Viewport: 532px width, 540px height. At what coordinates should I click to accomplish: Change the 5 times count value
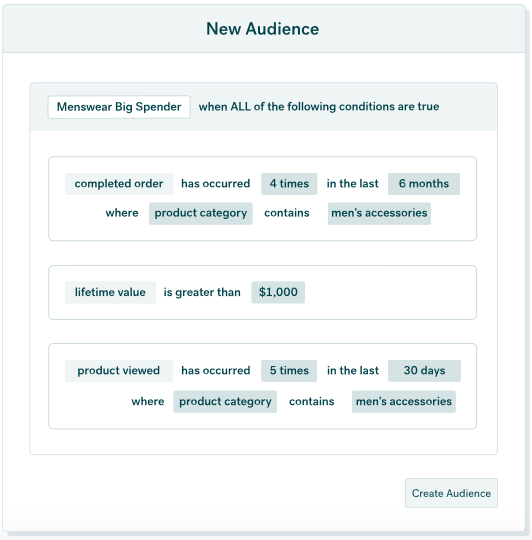pyautogui.click(x=289, y=371)
